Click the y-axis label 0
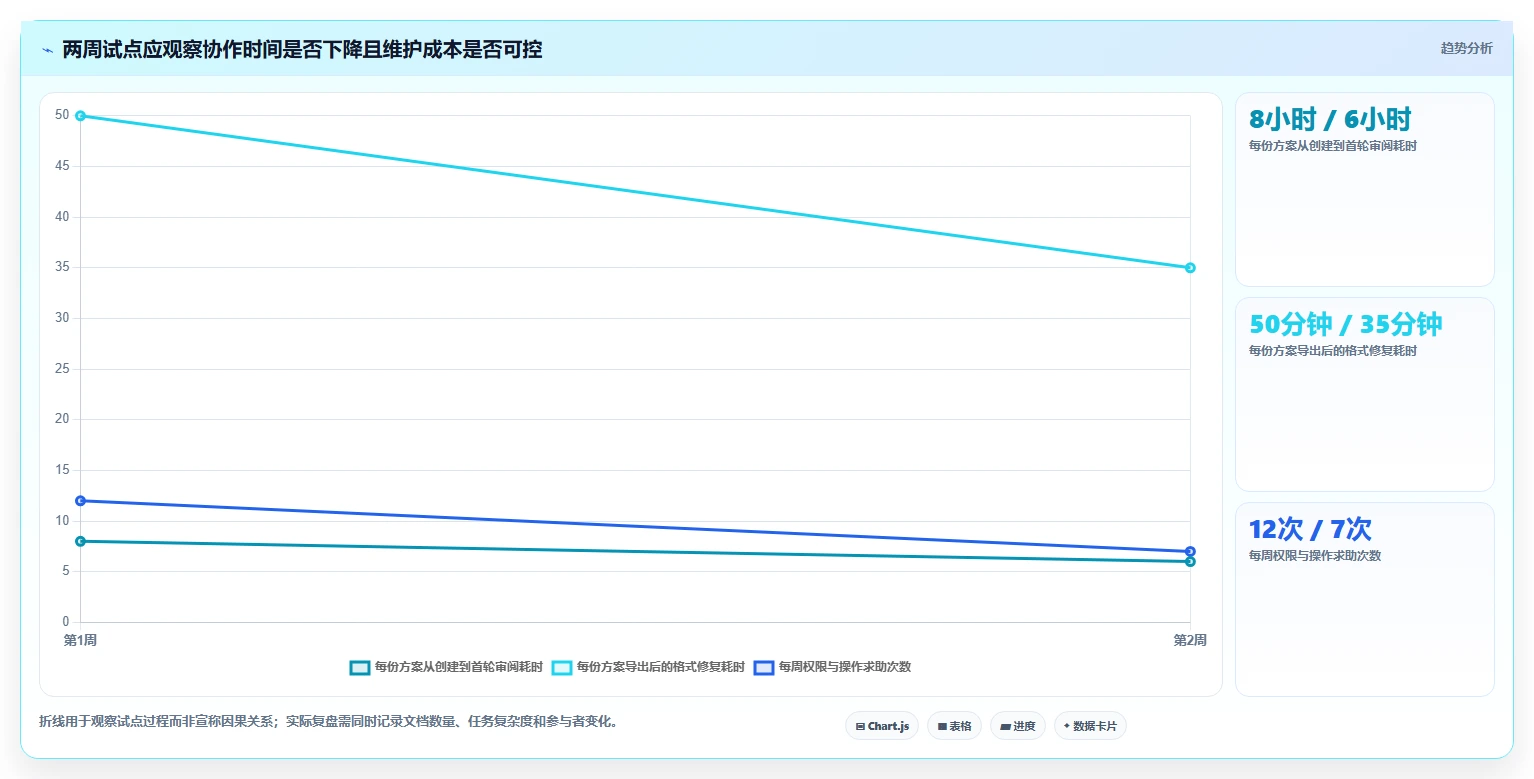 [66, 622]
